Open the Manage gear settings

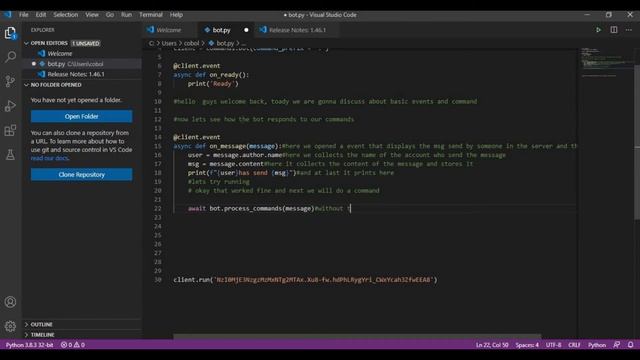(x=10, y=326)
